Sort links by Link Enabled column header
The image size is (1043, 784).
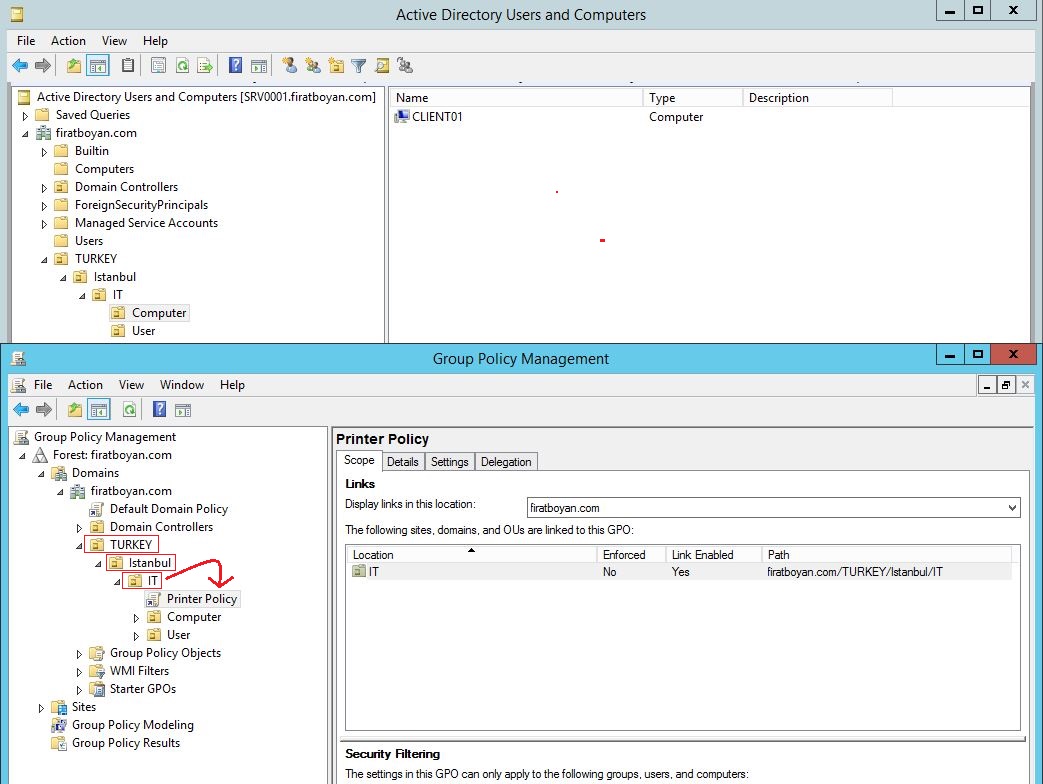[x=714, y=555]
